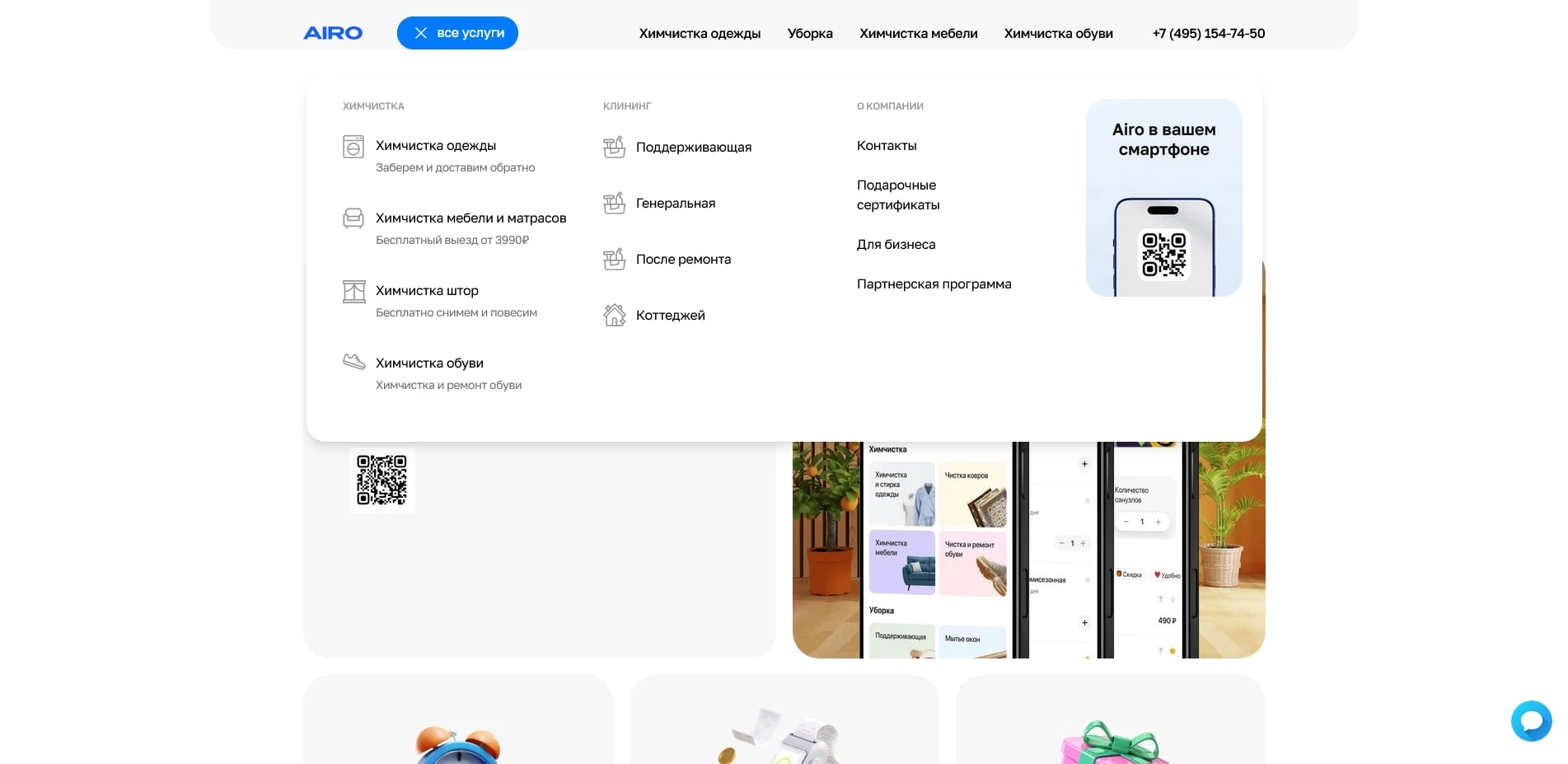Viewport: 1568px width, 764px height.
Task: Select Уборка in the top navigation
Action: click(810, 34)
